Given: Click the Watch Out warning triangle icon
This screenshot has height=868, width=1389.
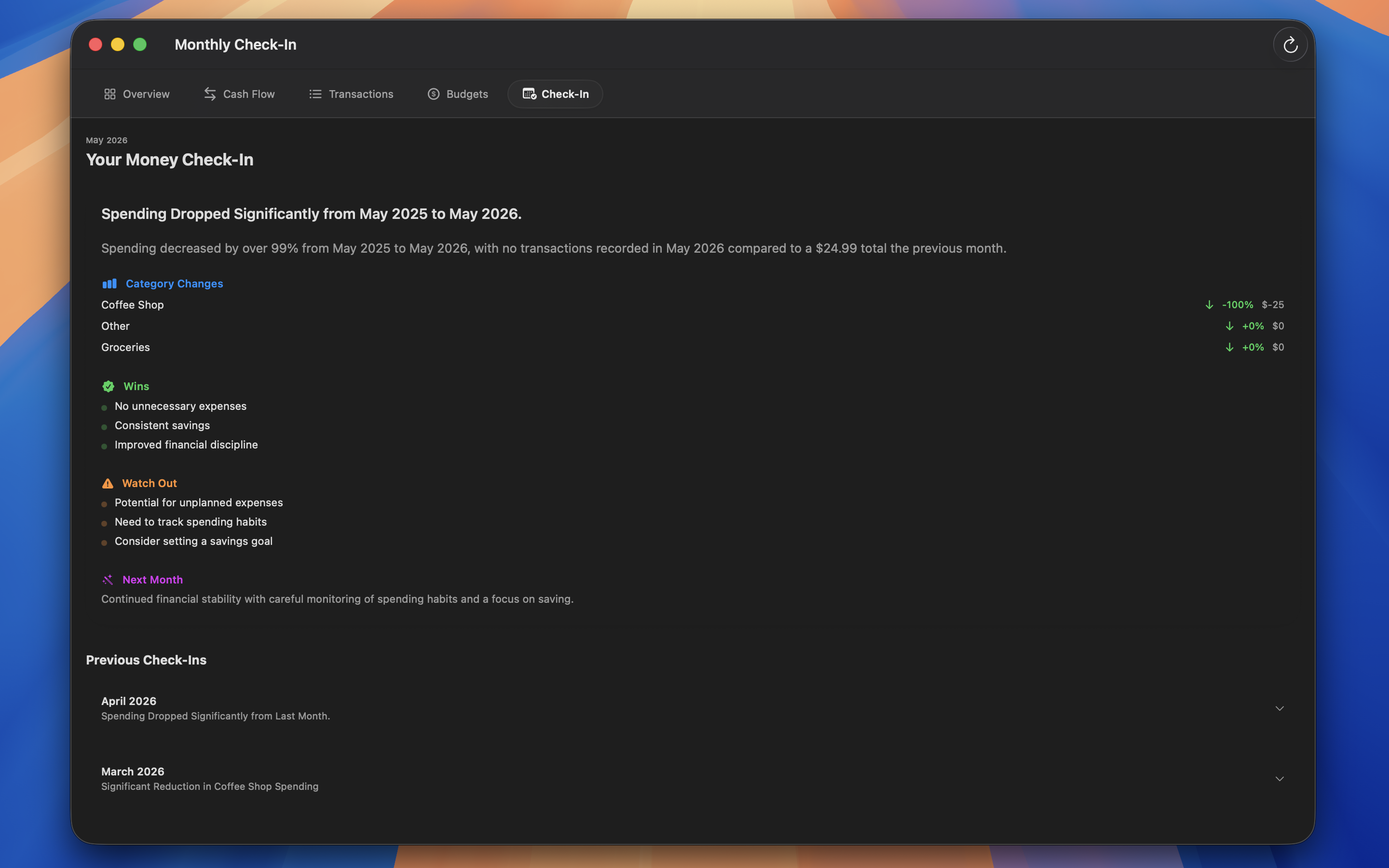Looking at the screenshot, I should pyautogui.click(x=108, y=483).
